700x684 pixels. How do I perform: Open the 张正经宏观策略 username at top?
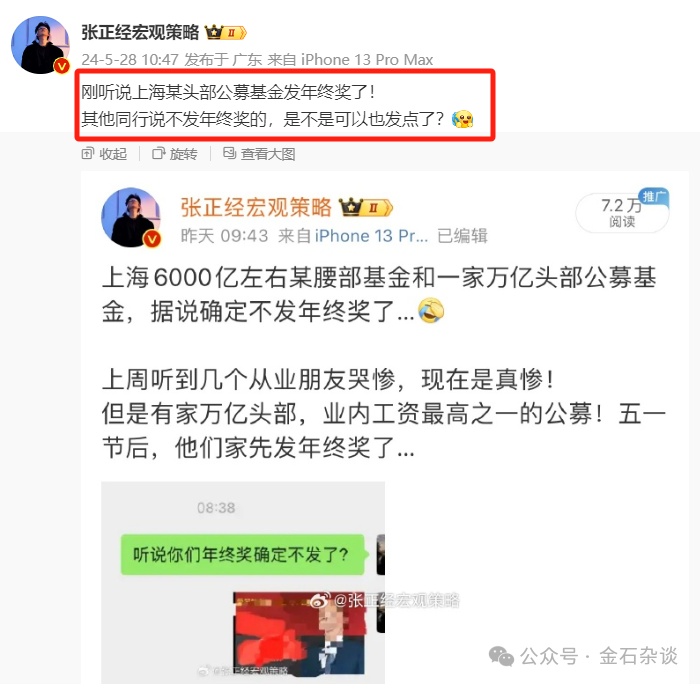click(140, 33)
